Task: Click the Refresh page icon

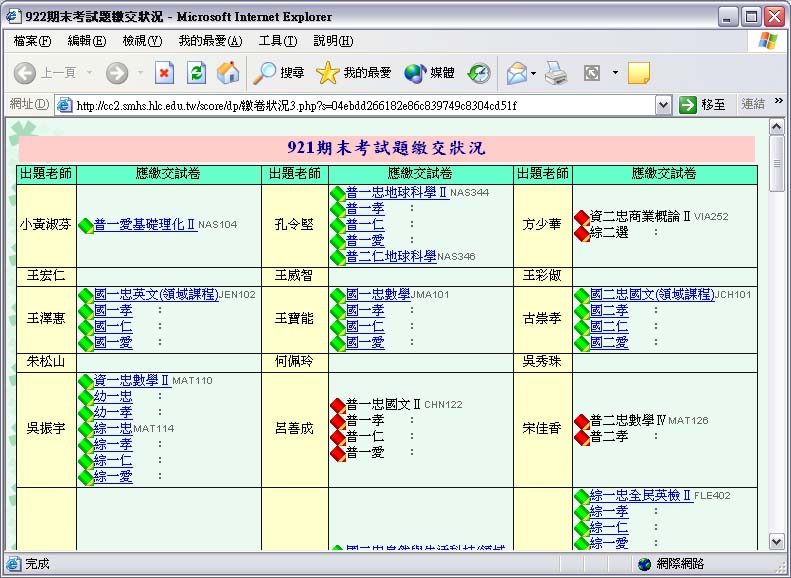Action: (197, 72)
